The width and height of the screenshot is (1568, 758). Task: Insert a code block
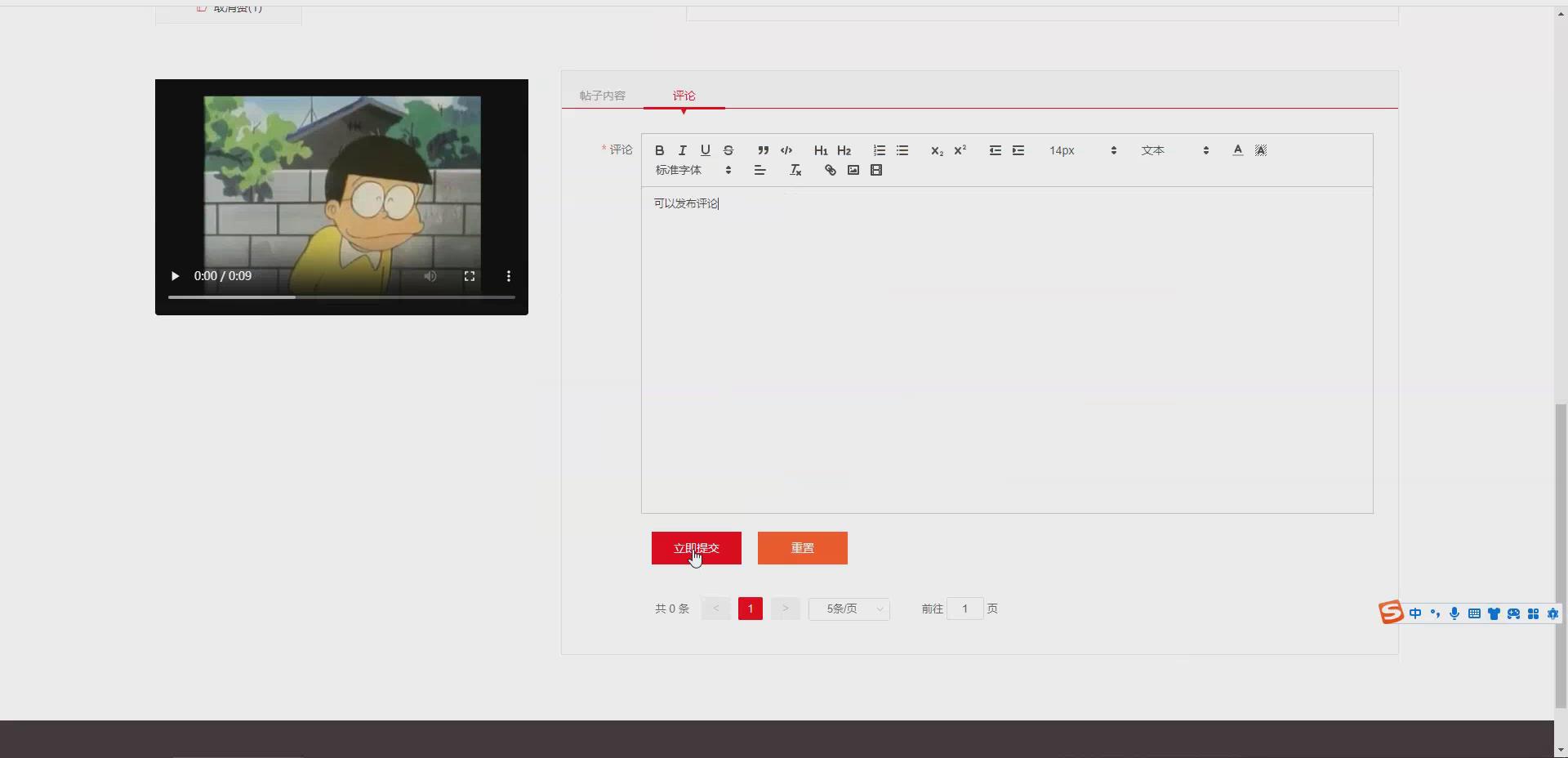pyautogui.click(x=786, y=150)
